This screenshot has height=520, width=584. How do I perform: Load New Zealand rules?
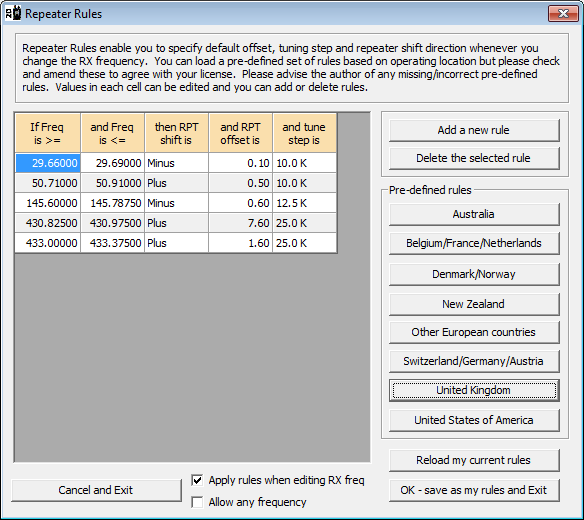coord(474,304)
